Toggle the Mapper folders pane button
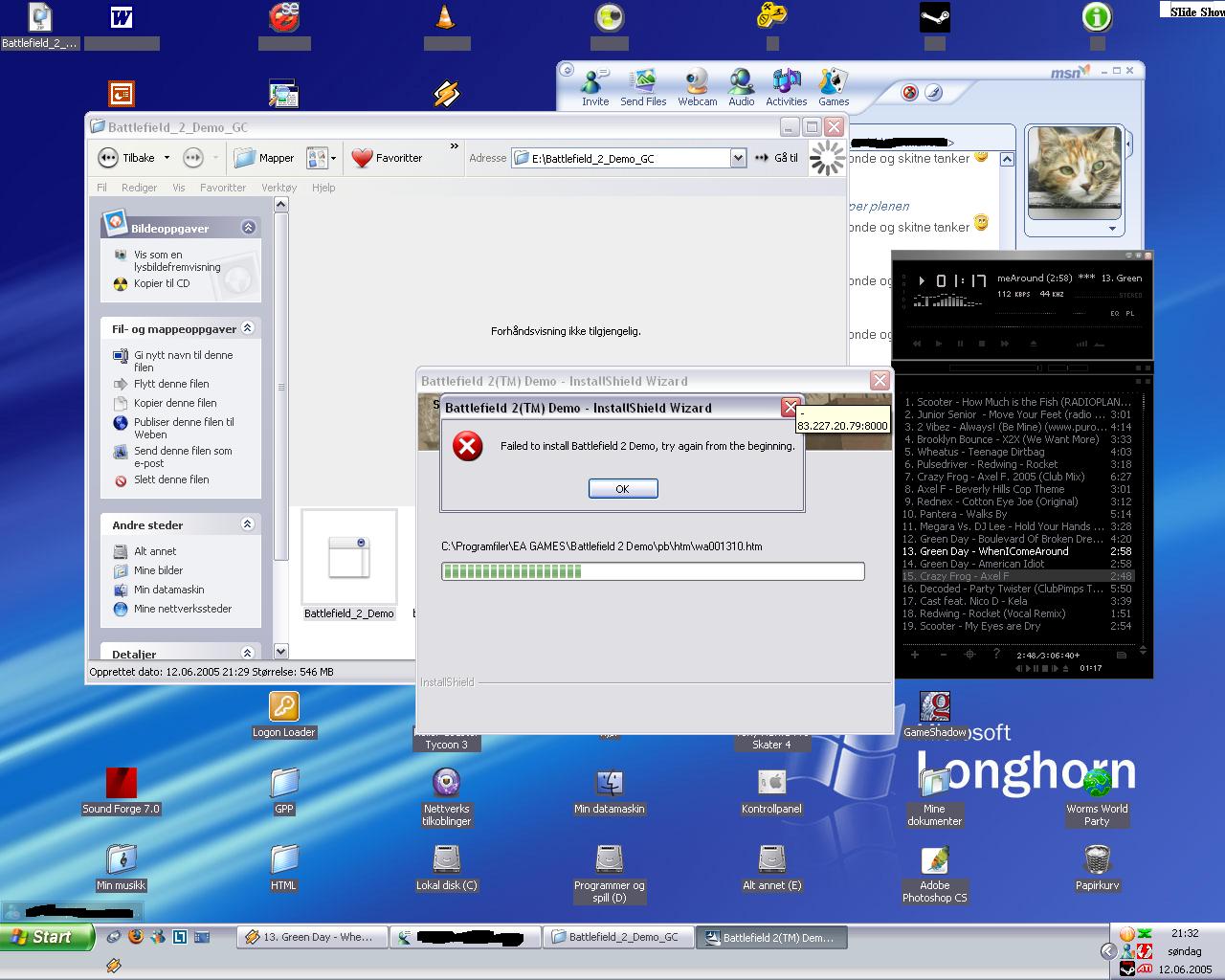The height and width of the screenshot is (980, 1225). point(264,158)
